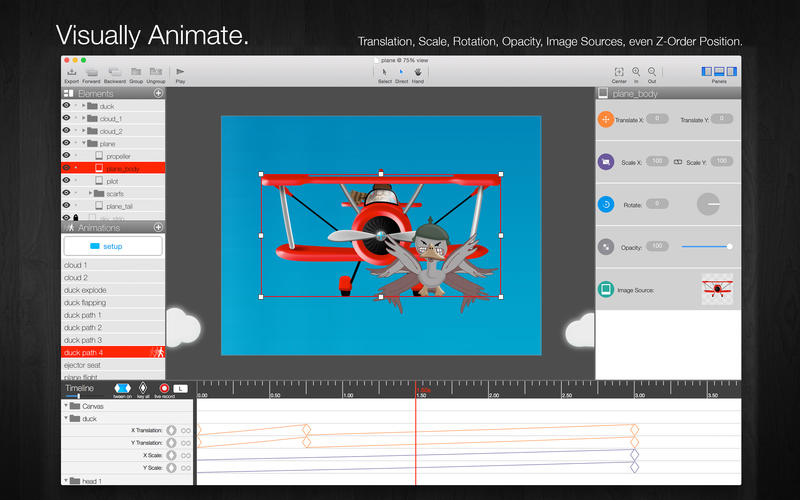Screen dimensions: 800x500
Task: Enable live record in timeline
Action: click(164, 388)
